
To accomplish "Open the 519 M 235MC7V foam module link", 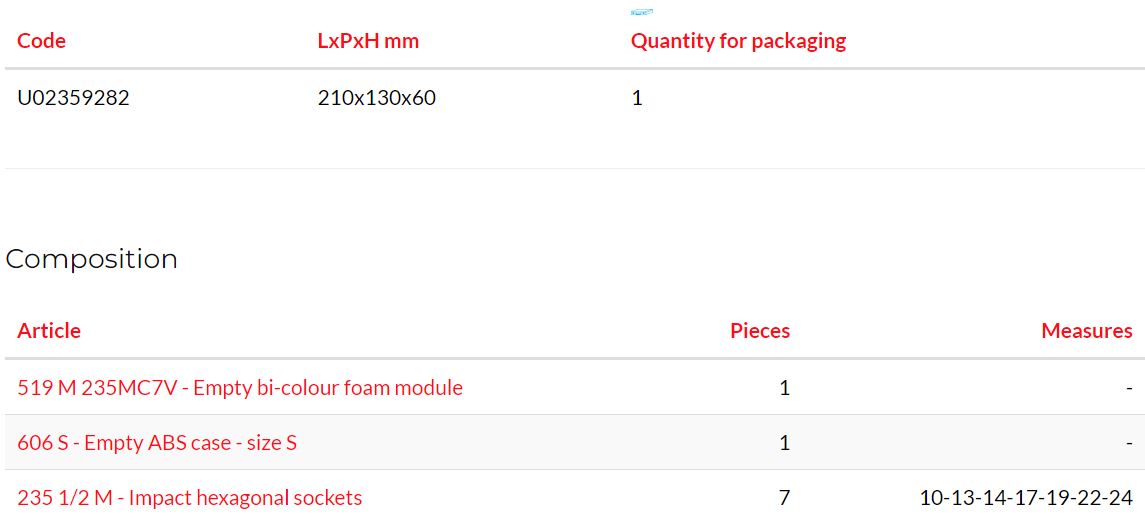I will (240, 387).
